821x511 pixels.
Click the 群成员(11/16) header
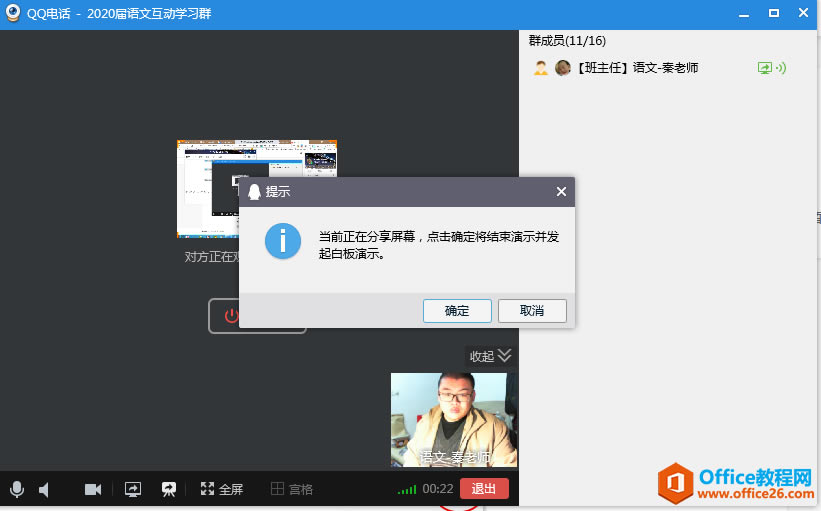coord(567,41)
